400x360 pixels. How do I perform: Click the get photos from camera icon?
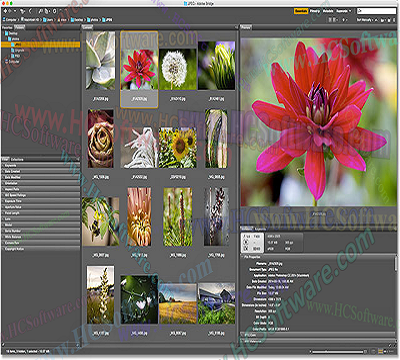click(40, 11)
